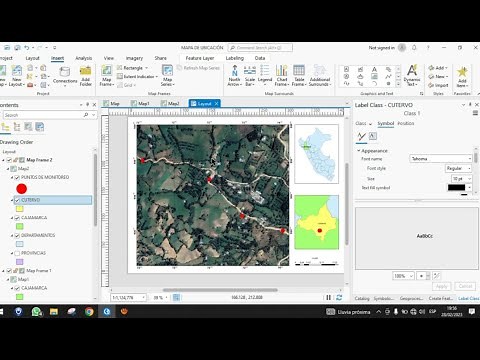Open Font name dropdown Tahoma

click(441, 159)
